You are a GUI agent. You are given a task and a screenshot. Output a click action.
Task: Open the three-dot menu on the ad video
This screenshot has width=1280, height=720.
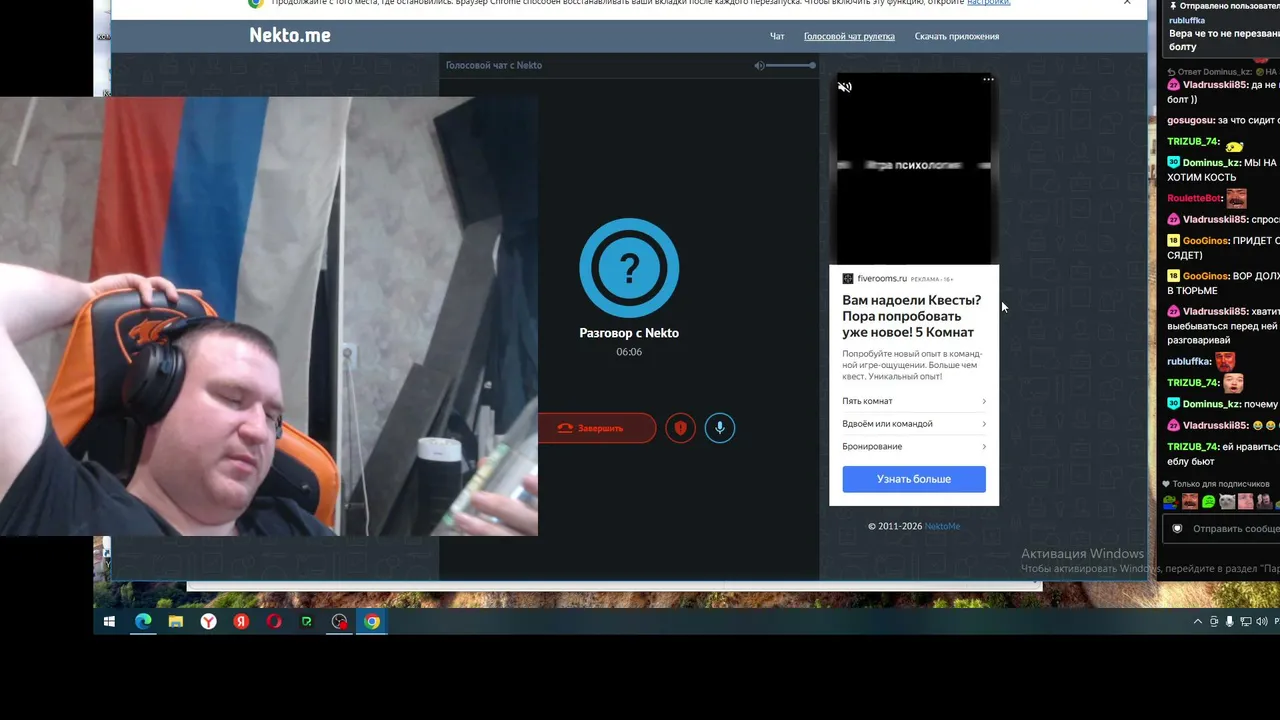pyautogui.click(x=988, y=79)
